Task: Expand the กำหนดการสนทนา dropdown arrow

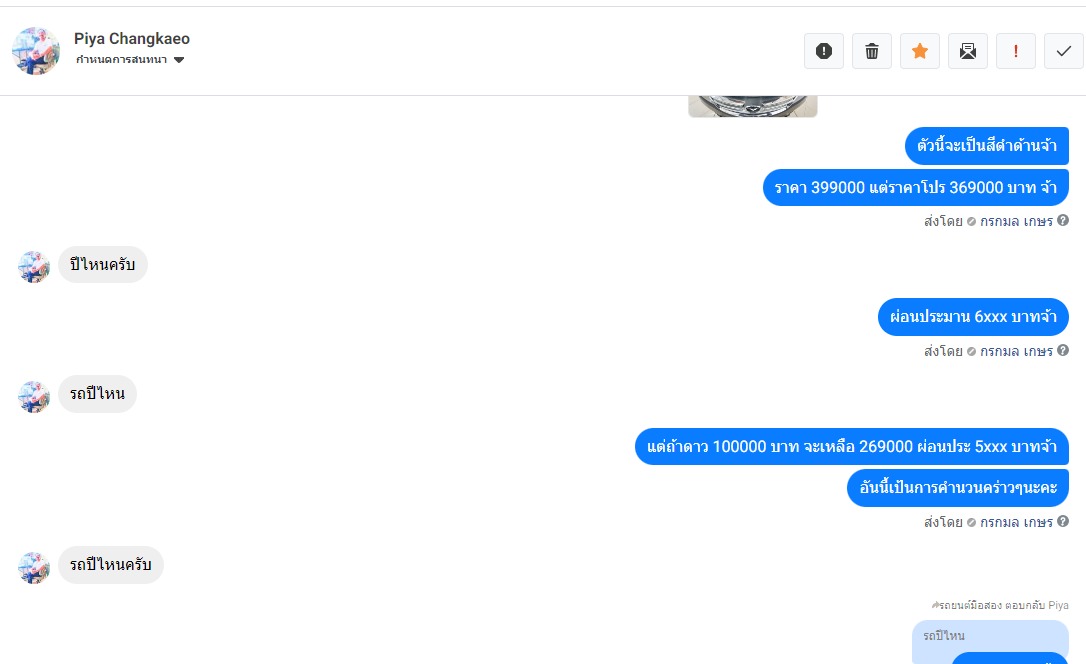Action: 179,60
